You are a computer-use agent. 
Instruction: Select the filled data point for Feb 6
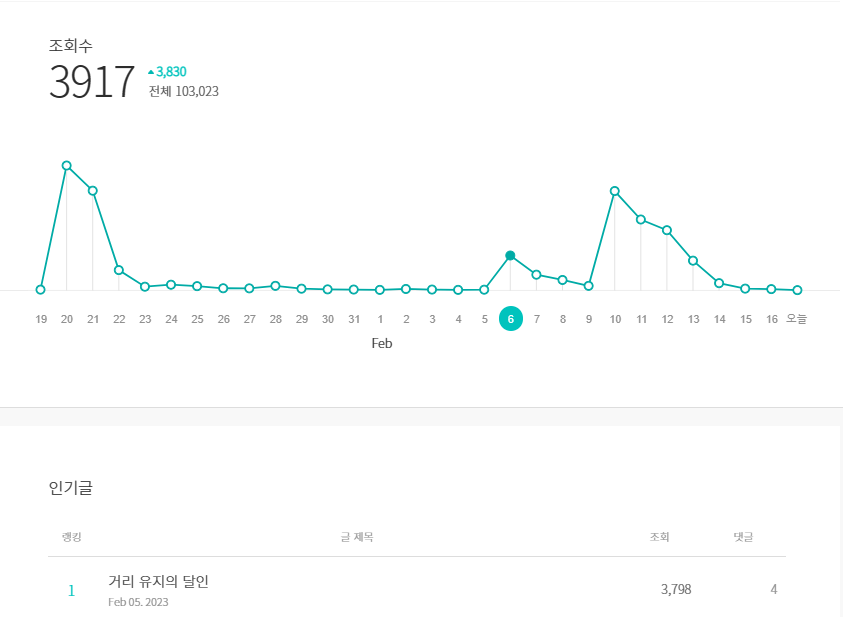pyautogui.click(x=510, y=256)
